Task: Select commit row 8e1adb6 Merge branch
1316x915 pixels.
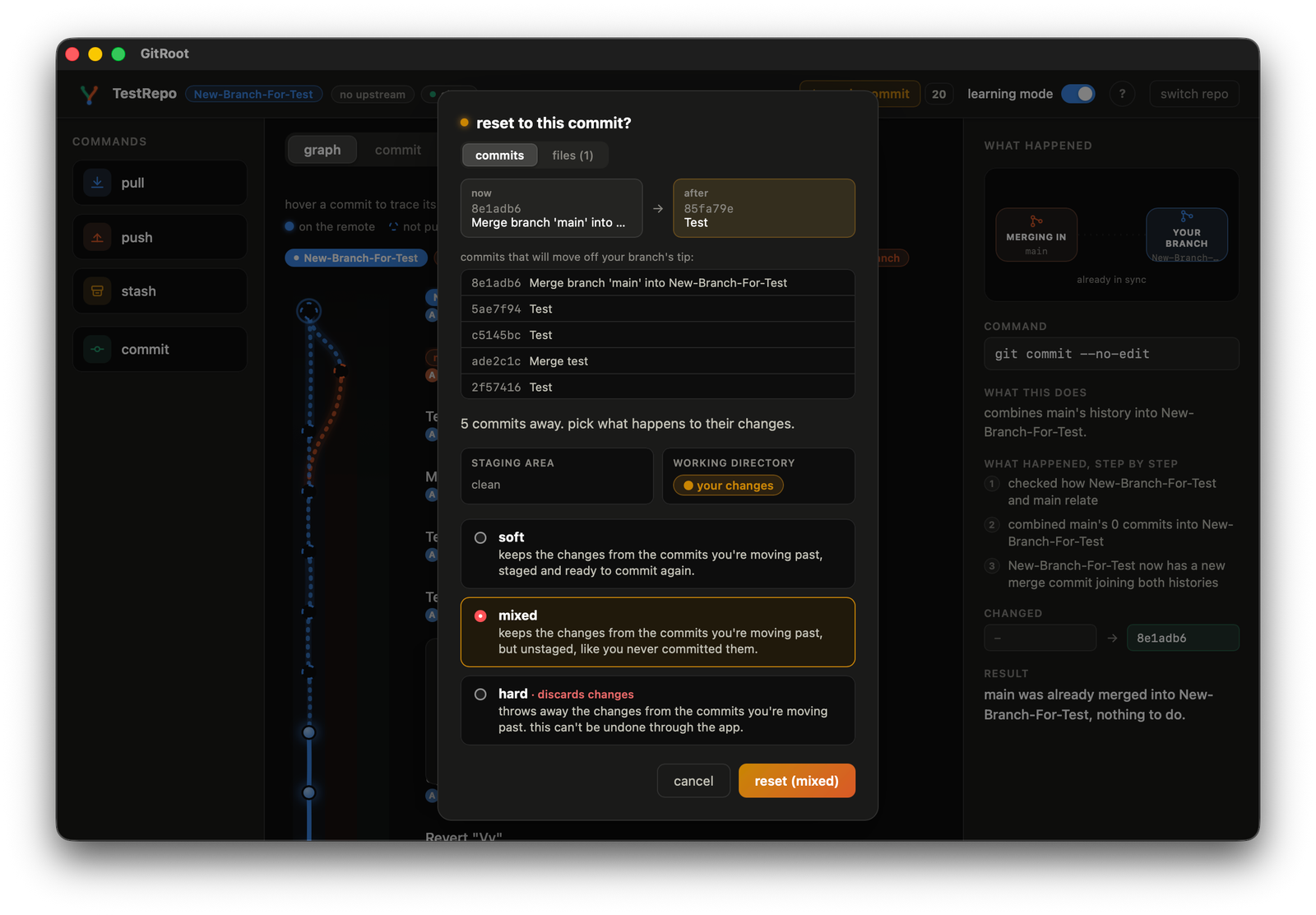Action: pos(658,283)
